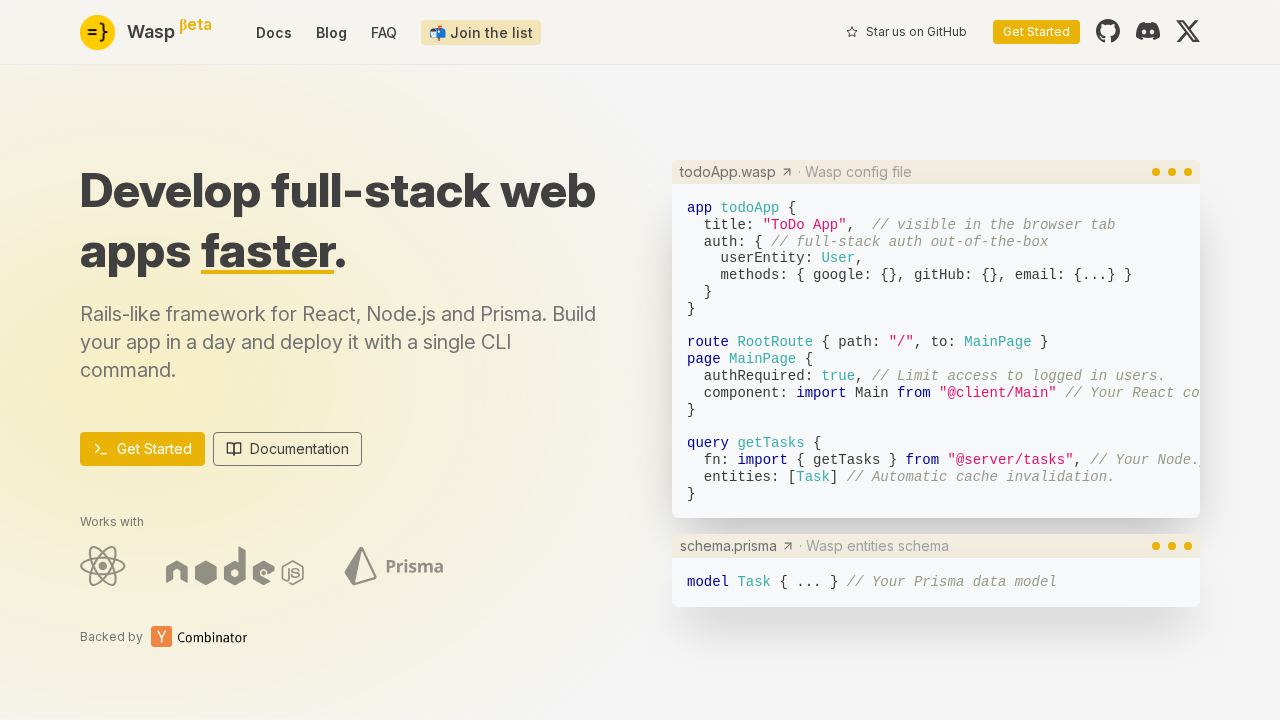Click the Y Combinator logo
Image resolution: width=1280 pixels, height=720 pixels.
199,637
